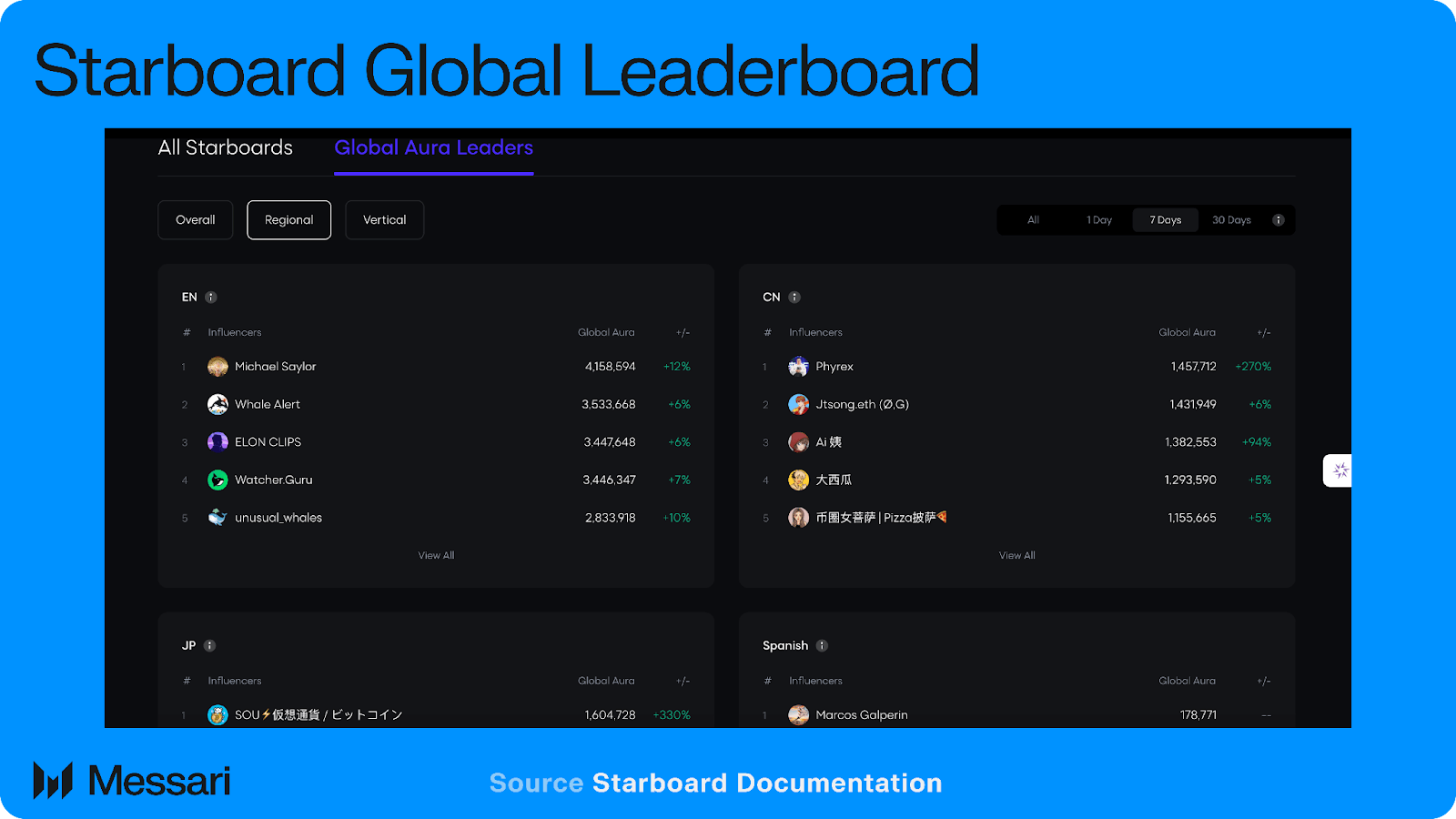The height and width of the screenshot is (819, 1456).
Task: Click the info icon next to JP
Action: (210, 645)
